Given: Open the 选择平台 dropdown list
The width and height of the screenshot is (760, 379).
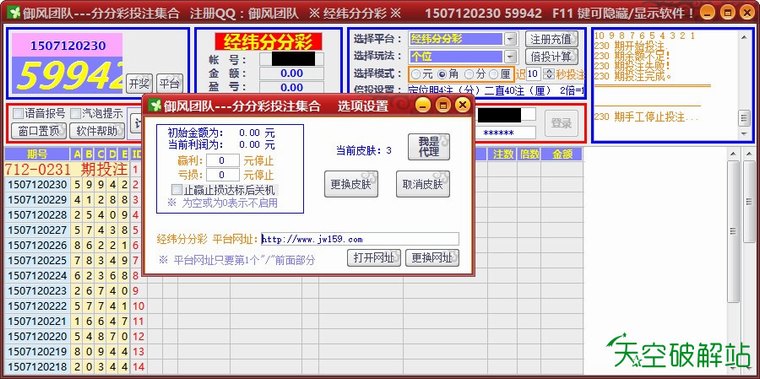Looking at the screenshot, I should click(510, 39).
